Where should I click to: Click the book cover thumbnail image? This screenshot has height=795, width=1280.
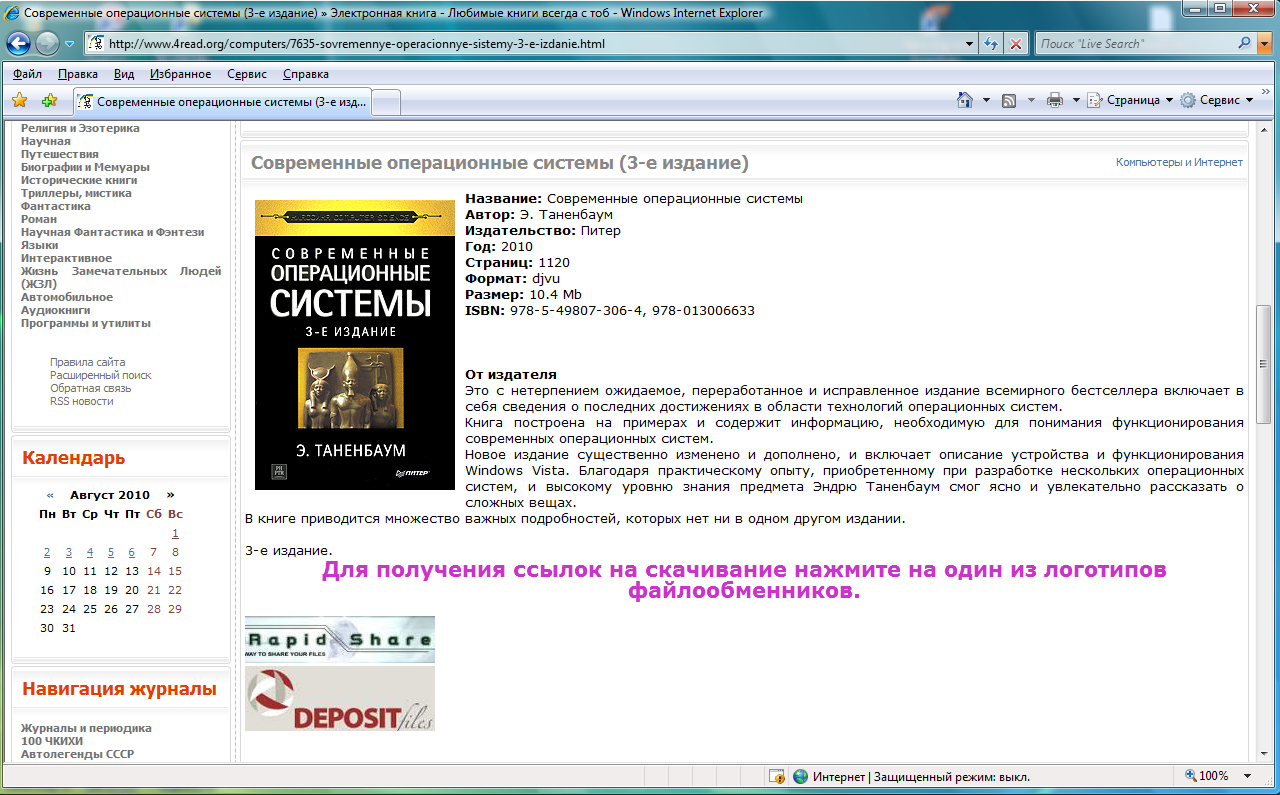[355, 345]
